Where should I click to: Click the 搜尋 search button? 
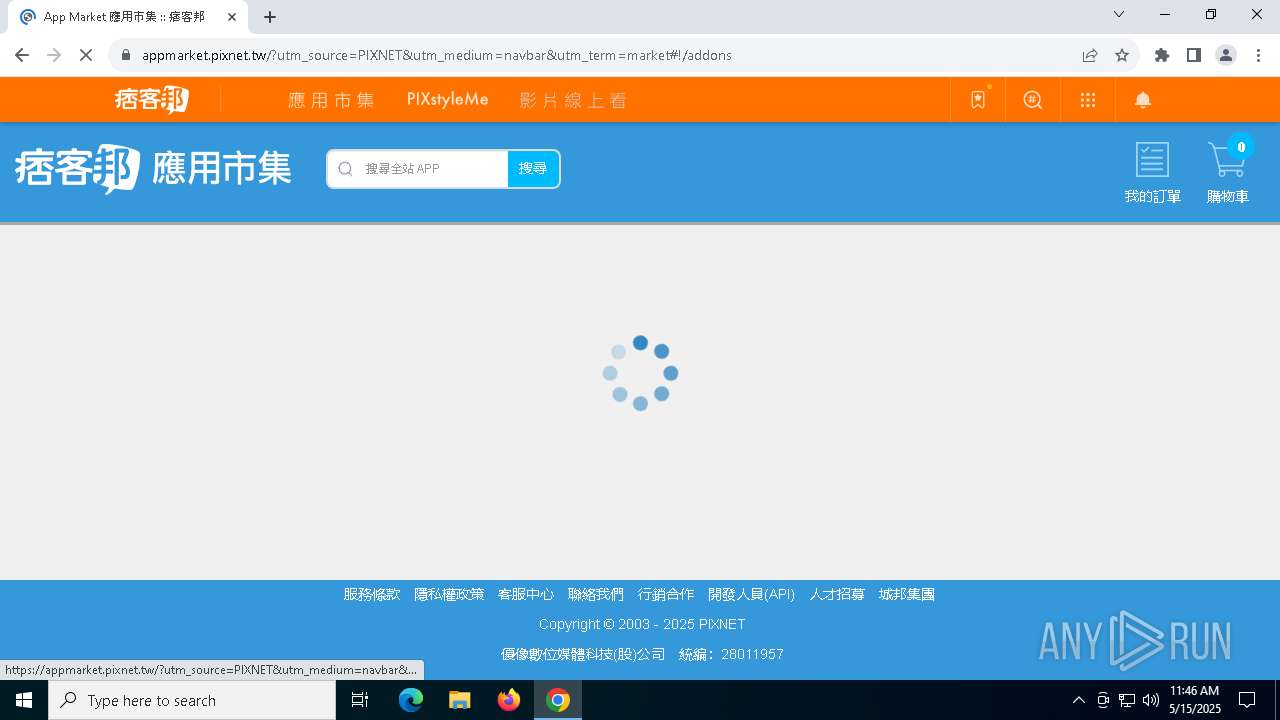coord(533,169)
